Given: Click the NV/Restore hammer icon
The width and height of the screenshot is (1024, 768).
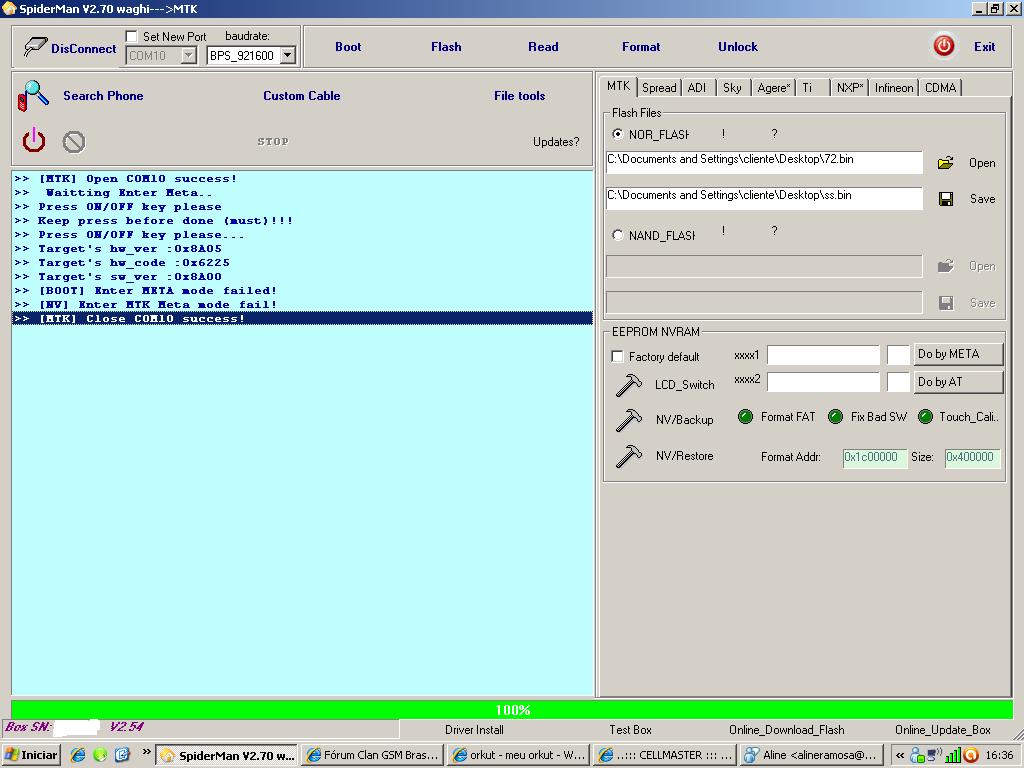Looking at the screenshot, I should pos(629,456).
